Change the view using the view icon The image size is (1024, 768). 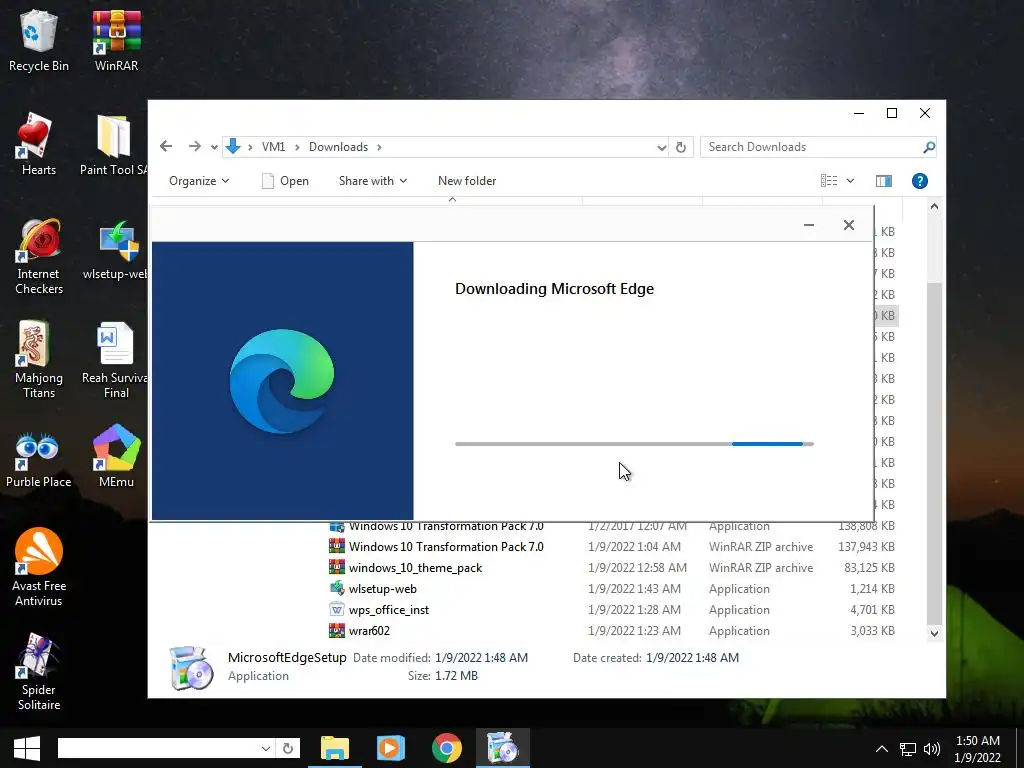(x=829, y=181)
